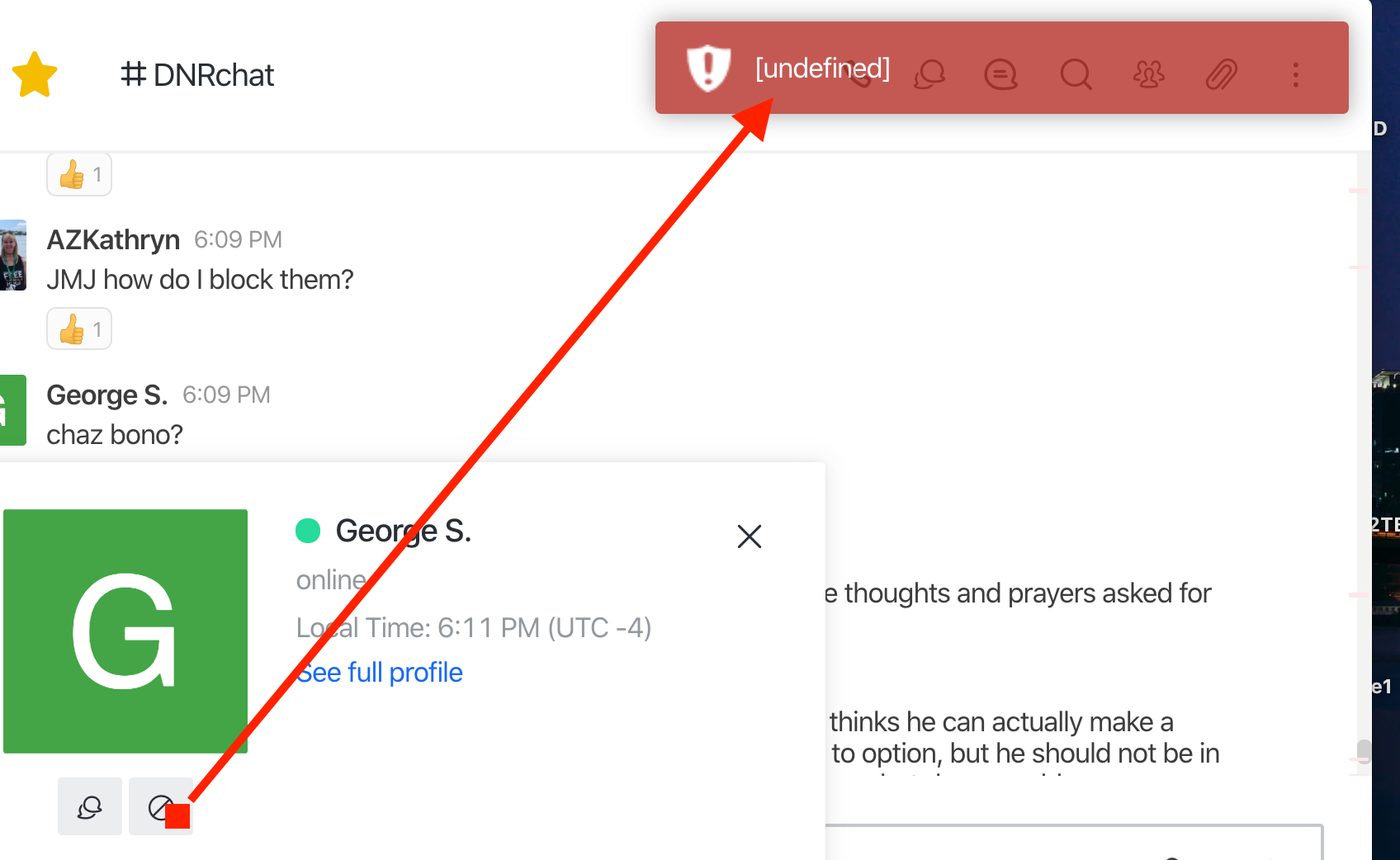
Task: Start a conversation with George S.
Action: pyautogui.click(x=90, y=806)
